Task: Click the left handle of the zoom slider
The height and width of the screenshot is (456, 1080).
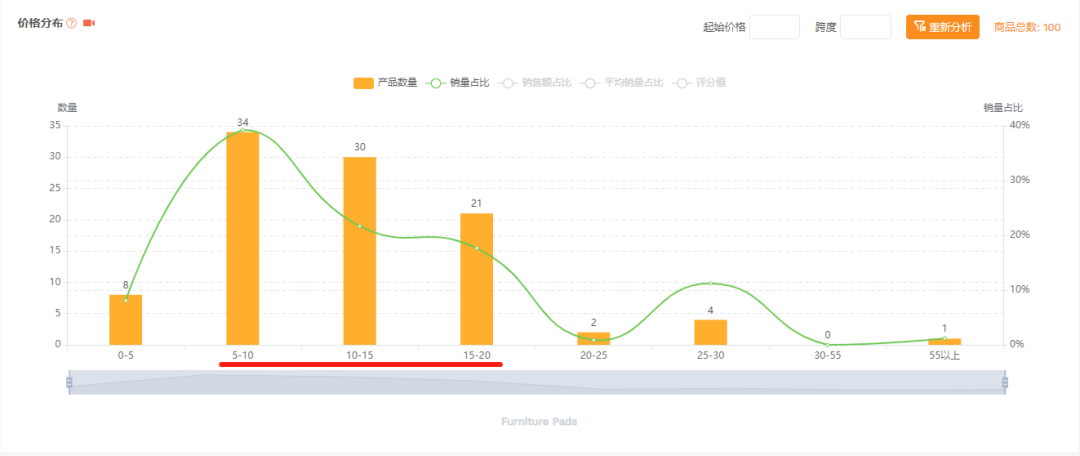Action: tap(69, 382)
